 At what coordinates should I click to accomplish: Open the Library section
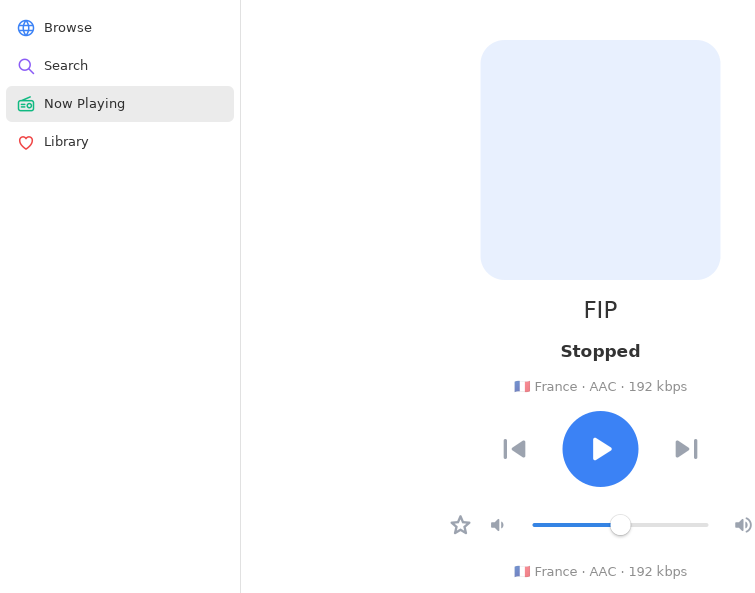120,142
